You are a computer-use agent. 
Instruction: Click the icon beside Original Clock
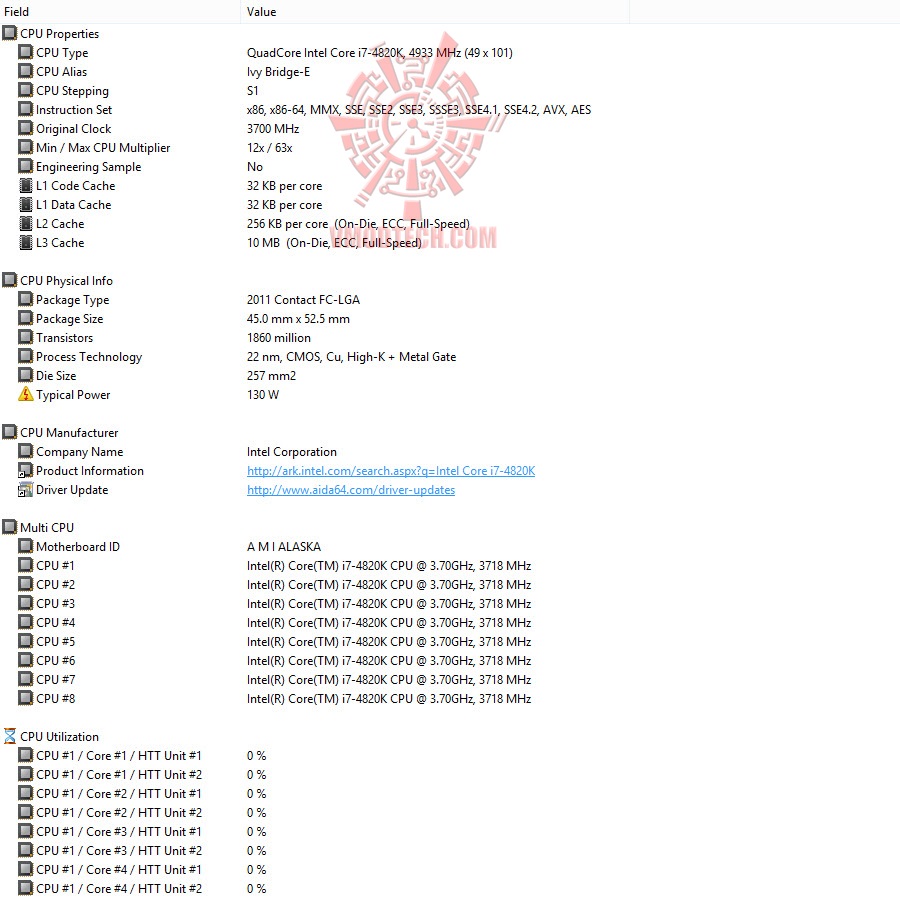(26, 128)
